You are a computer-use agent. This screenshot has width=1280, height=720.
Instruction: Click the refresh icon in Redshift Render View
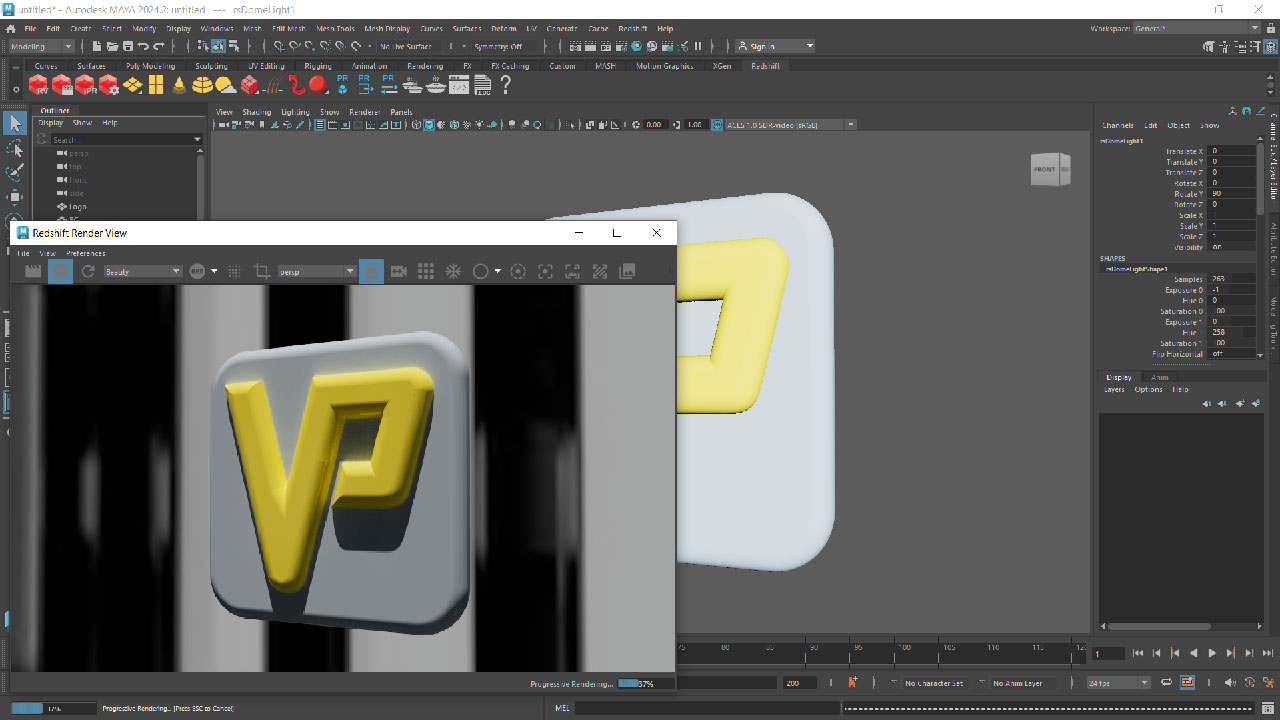[88, 271]
